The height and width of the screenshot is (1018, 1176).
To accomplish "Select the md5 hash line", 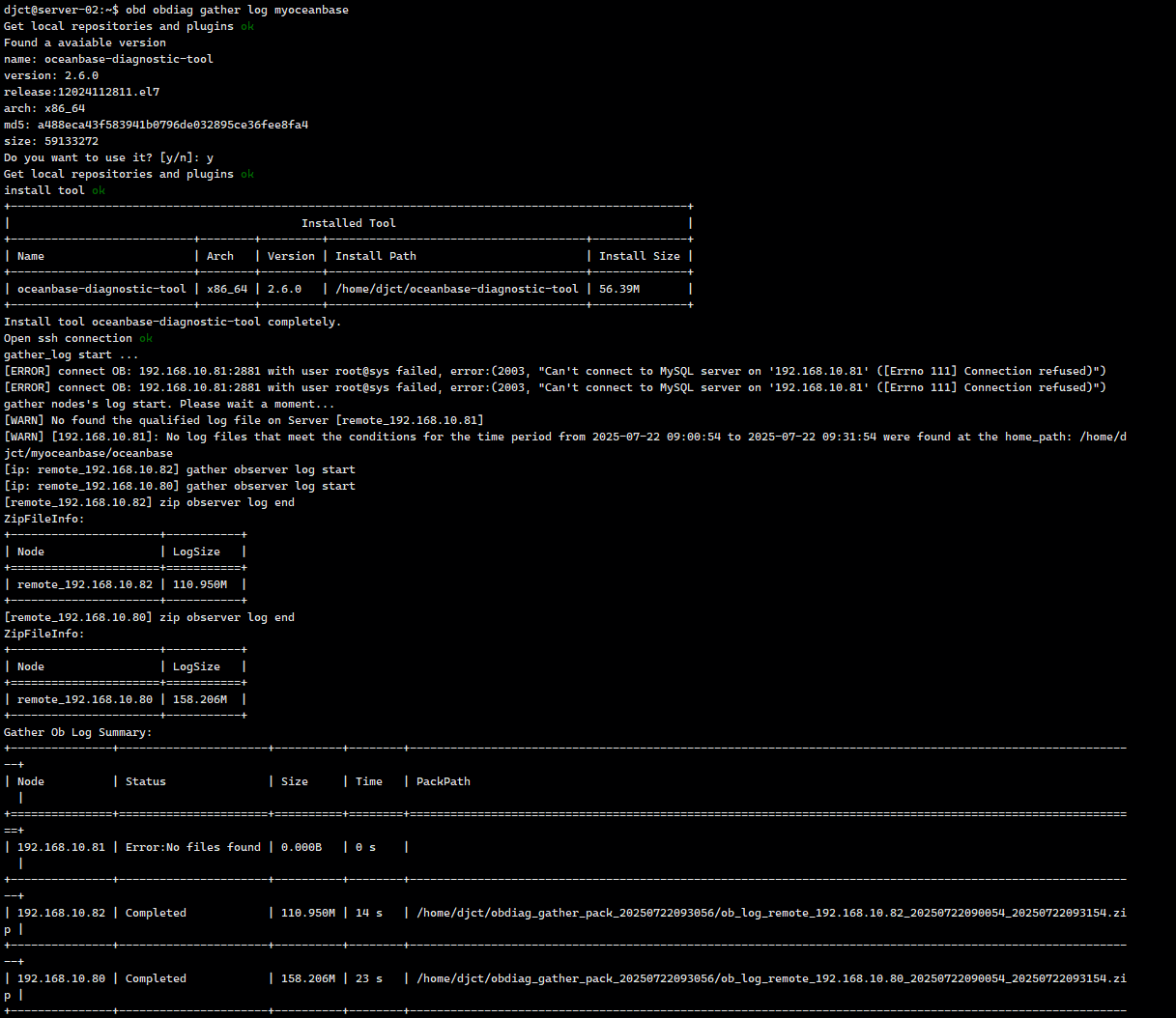I will click(x=157, y=125).
